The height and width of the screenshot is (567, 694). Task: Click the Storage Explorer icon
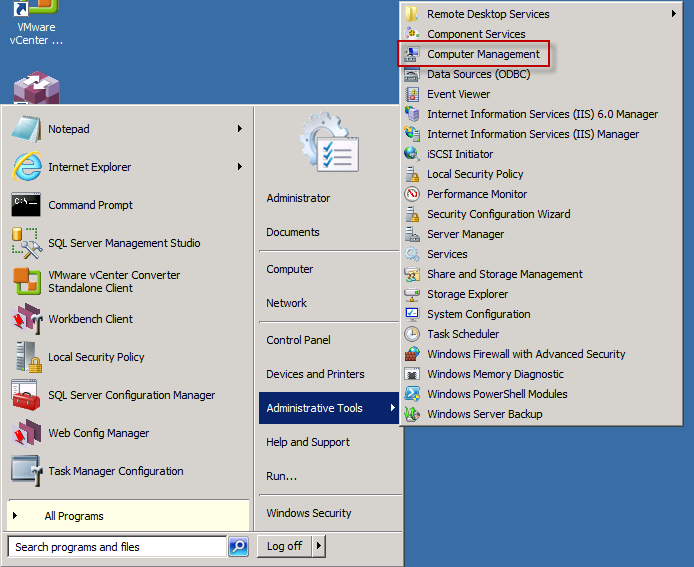(412, 294)
